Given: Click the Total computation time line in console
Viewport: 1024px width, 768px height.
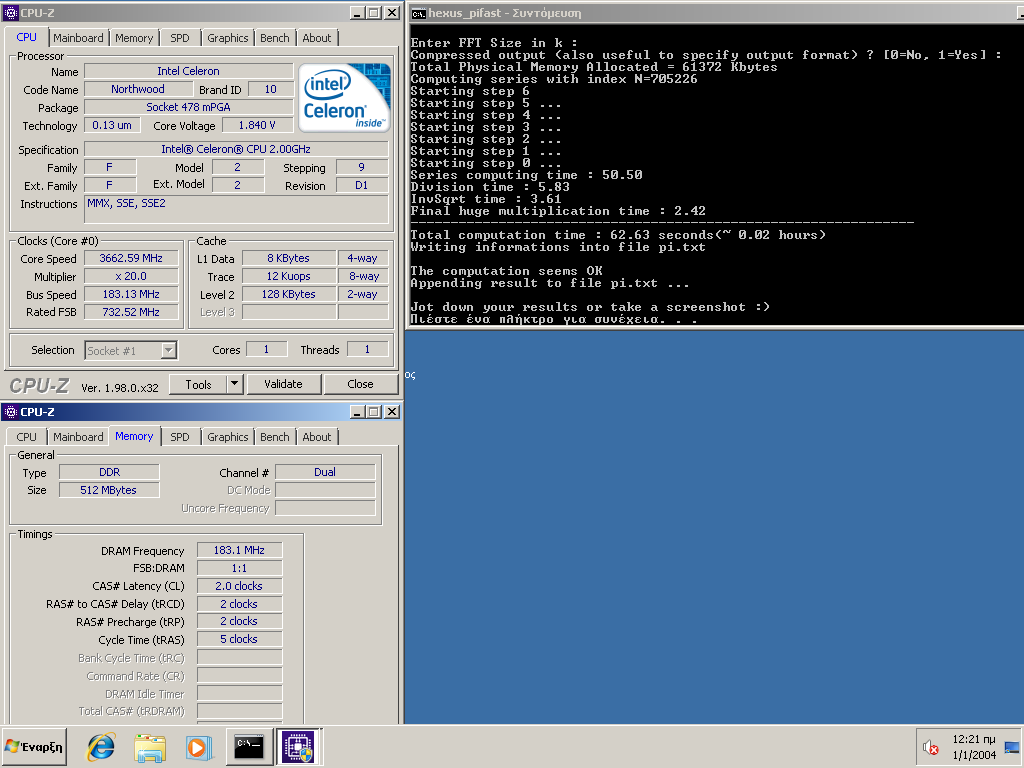Looking at the screenshot, I should pos(618,235).
